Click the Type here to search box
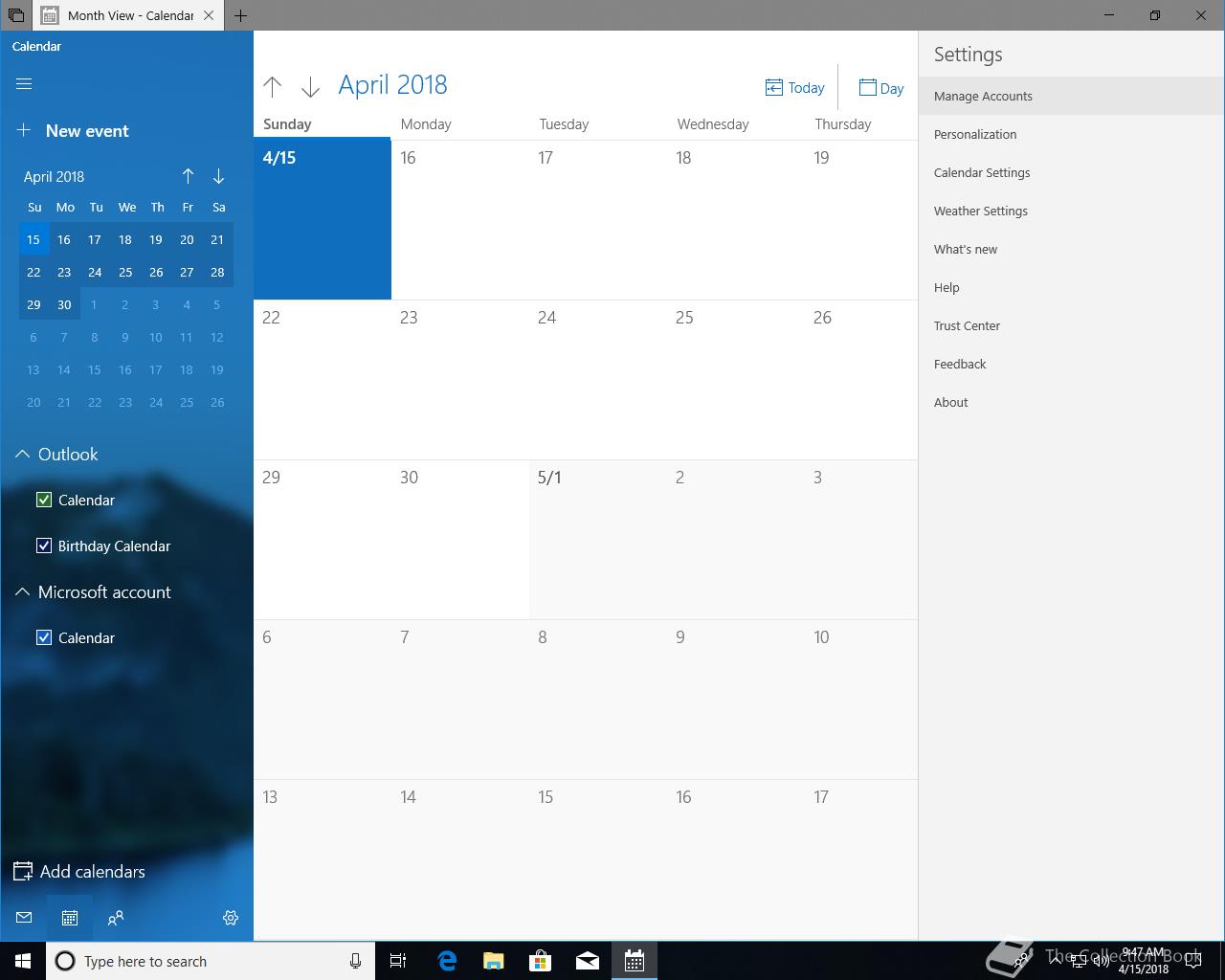The image size is (1225, 980). pyautogui.click(x=211, y=961)
